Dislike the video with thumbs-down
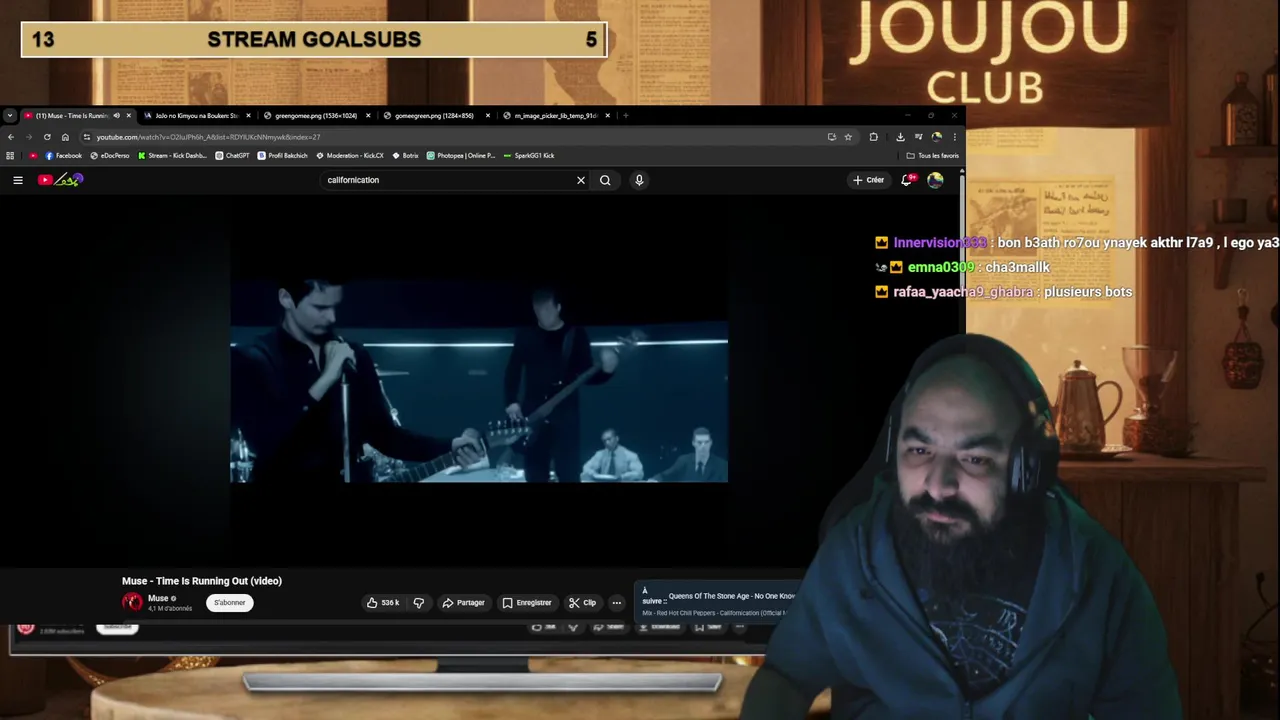1280x720 pixels. click(x=419, y=603)
